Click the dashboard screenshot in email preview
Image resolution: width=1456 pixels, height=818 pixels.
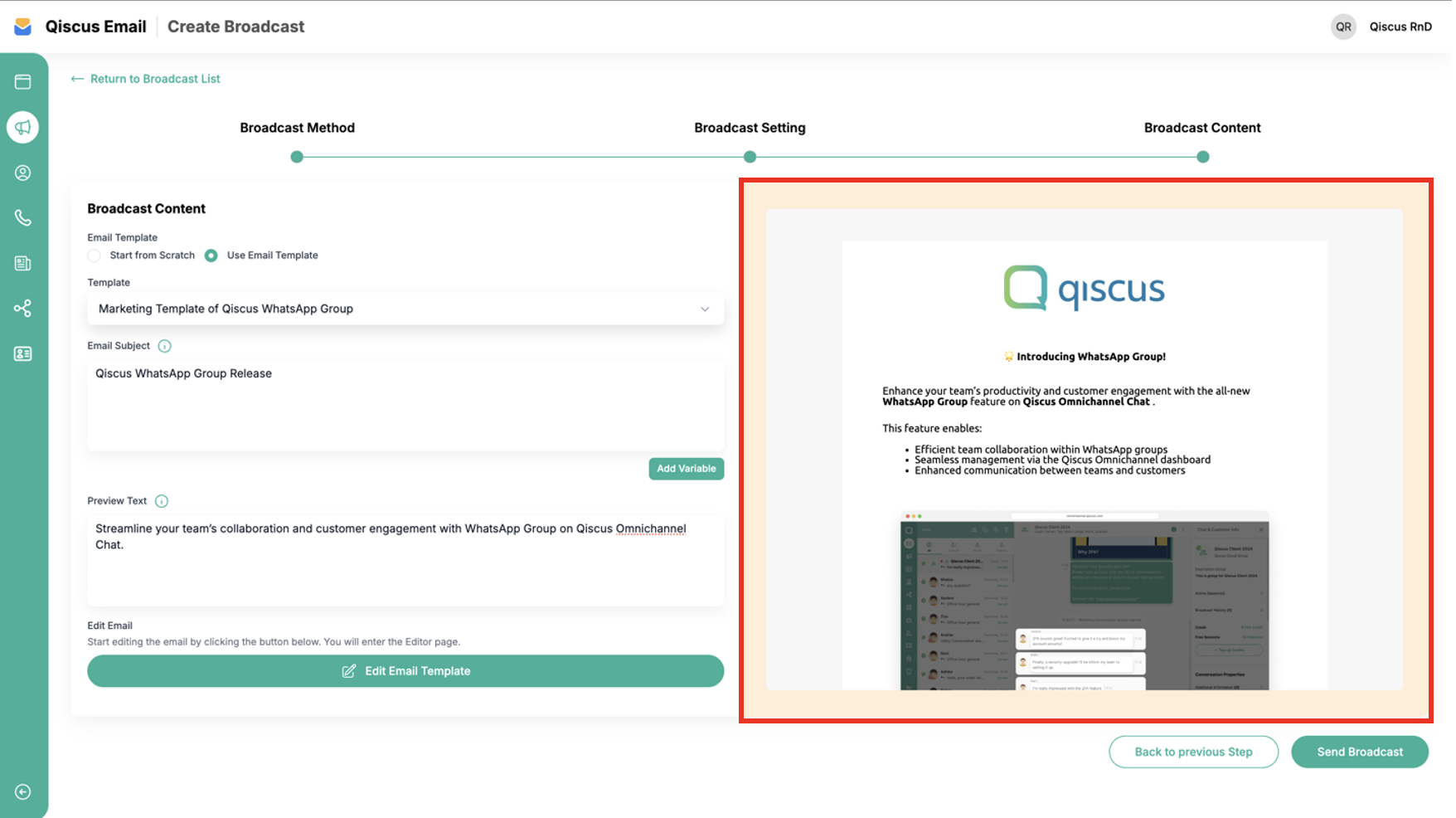pyautogui.click(x=1085, y=601)
